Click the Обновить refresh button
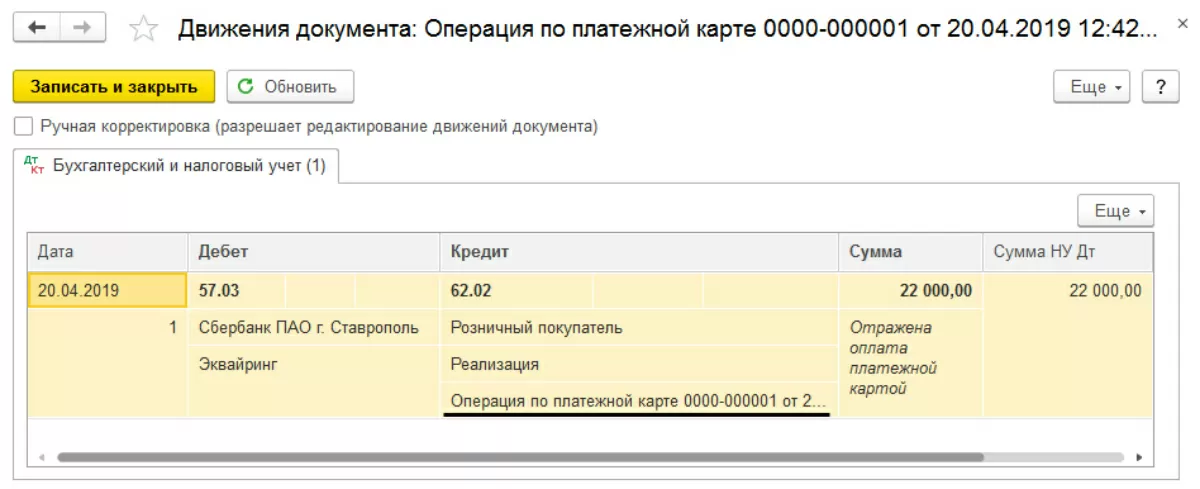Image resolution: width=1200 pixels, height=489 pixels. point(290,87)
